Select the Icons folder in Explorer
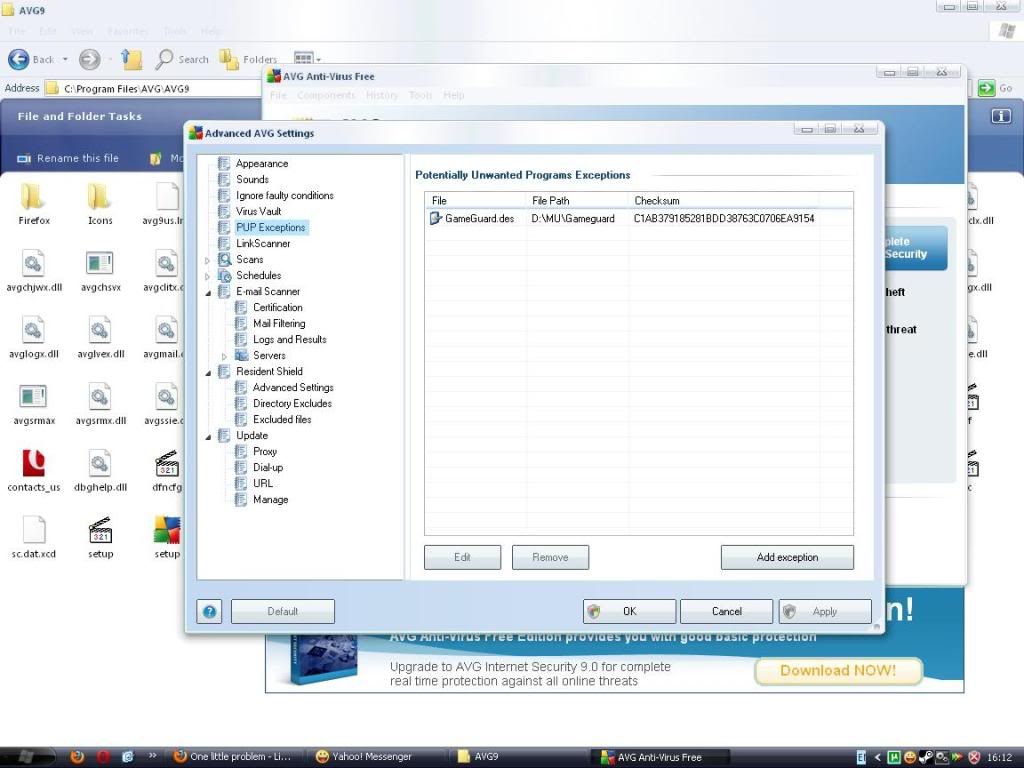Image resolution: width=1024 pixels, height=768 pixels. point(100,205)
